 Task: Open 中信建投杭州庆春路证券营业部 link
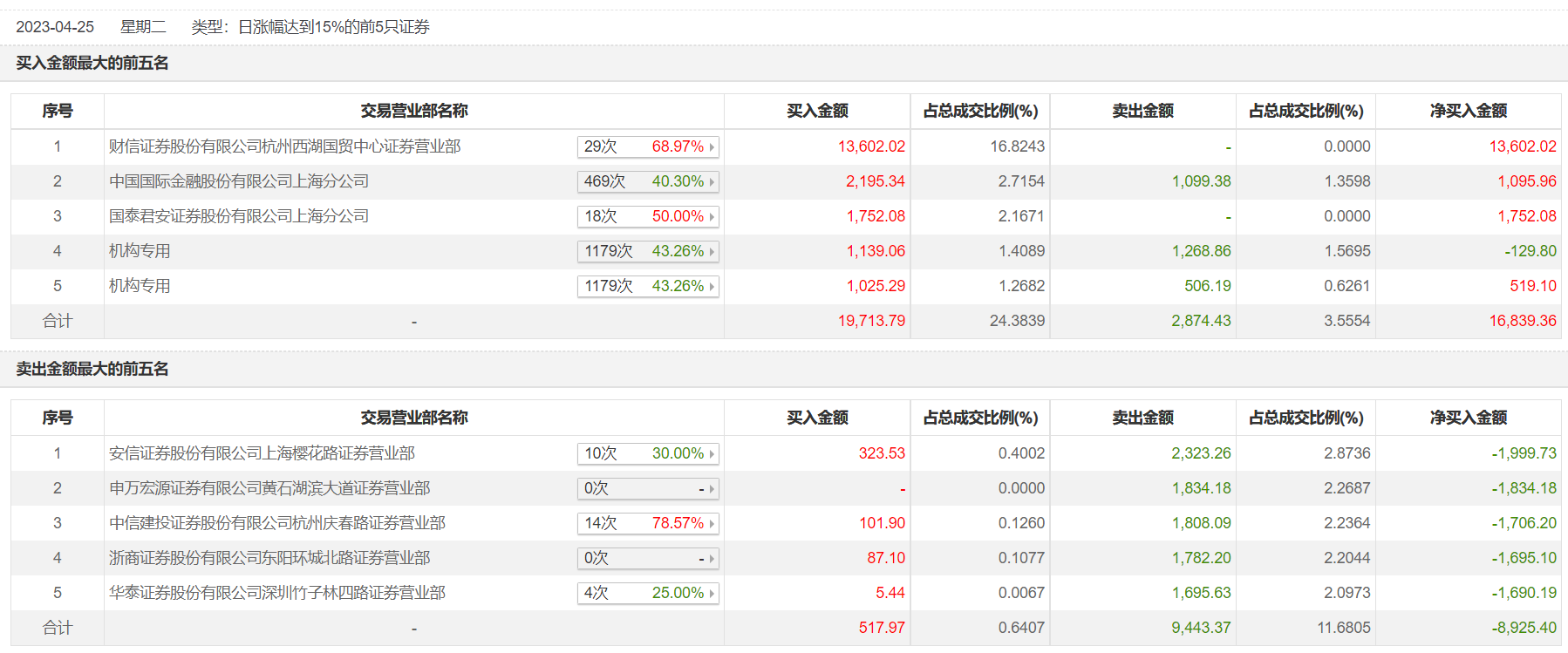pos(277,523)
